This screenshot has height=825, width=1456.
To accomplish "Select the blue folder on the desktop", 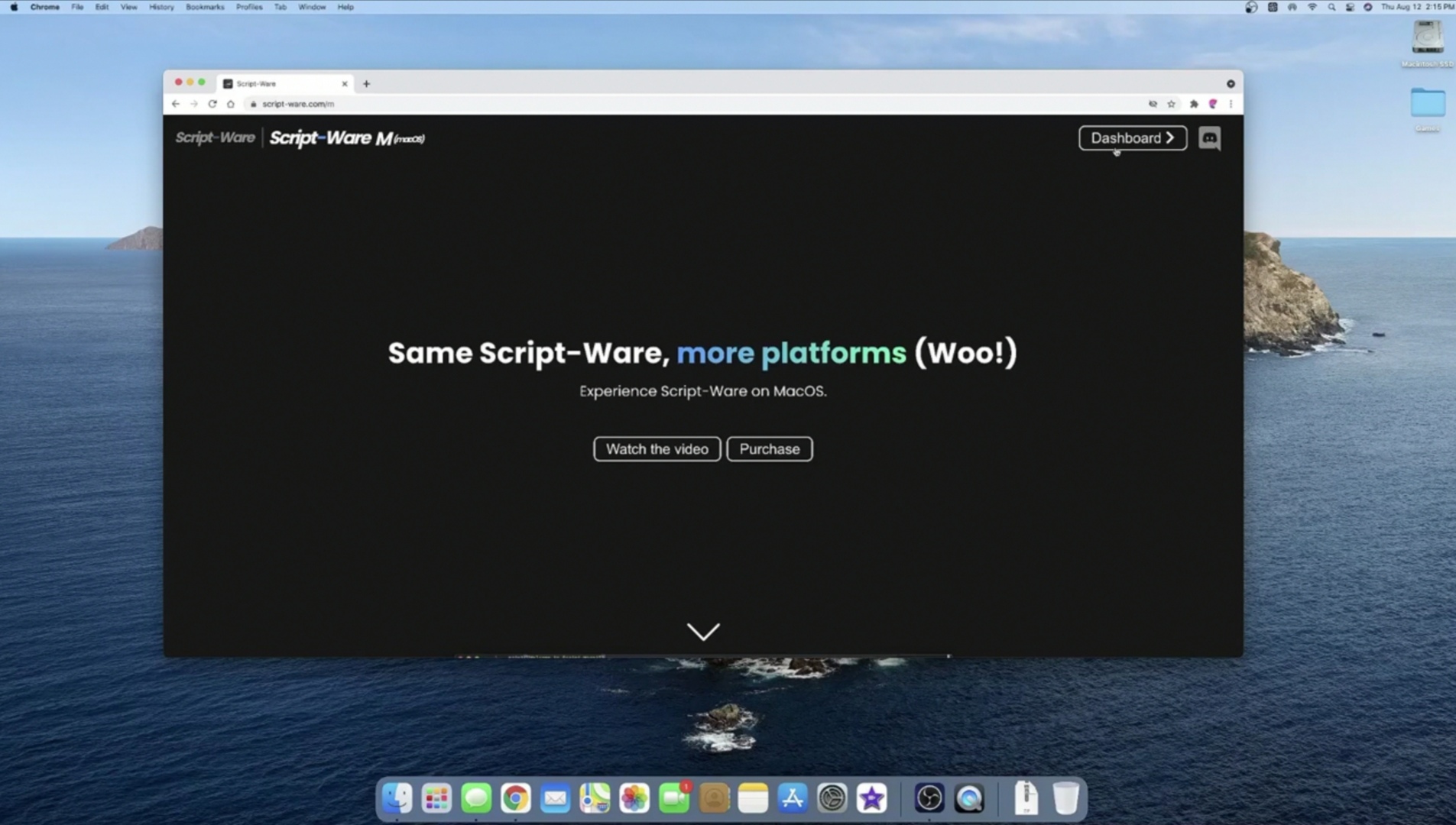I will pos(1427,103).
